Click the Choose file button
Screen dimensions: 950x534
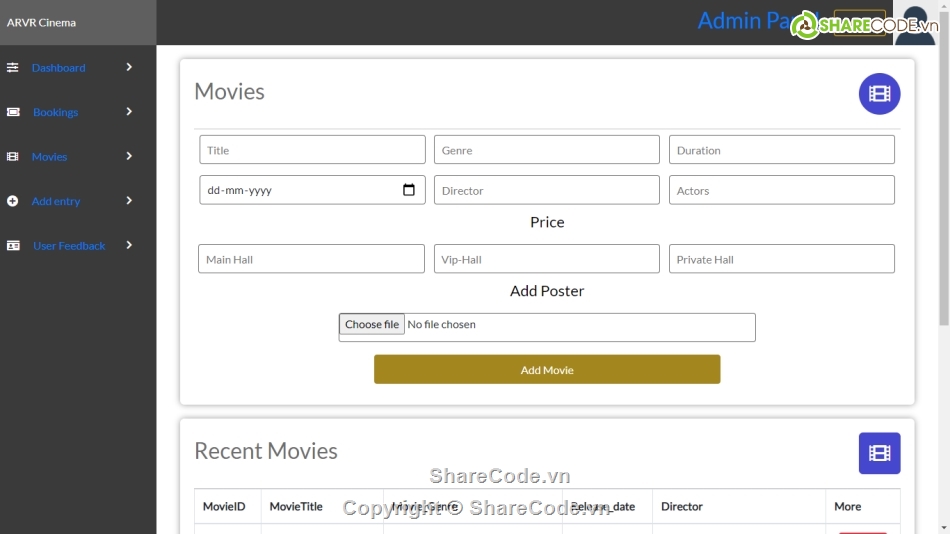372,324
